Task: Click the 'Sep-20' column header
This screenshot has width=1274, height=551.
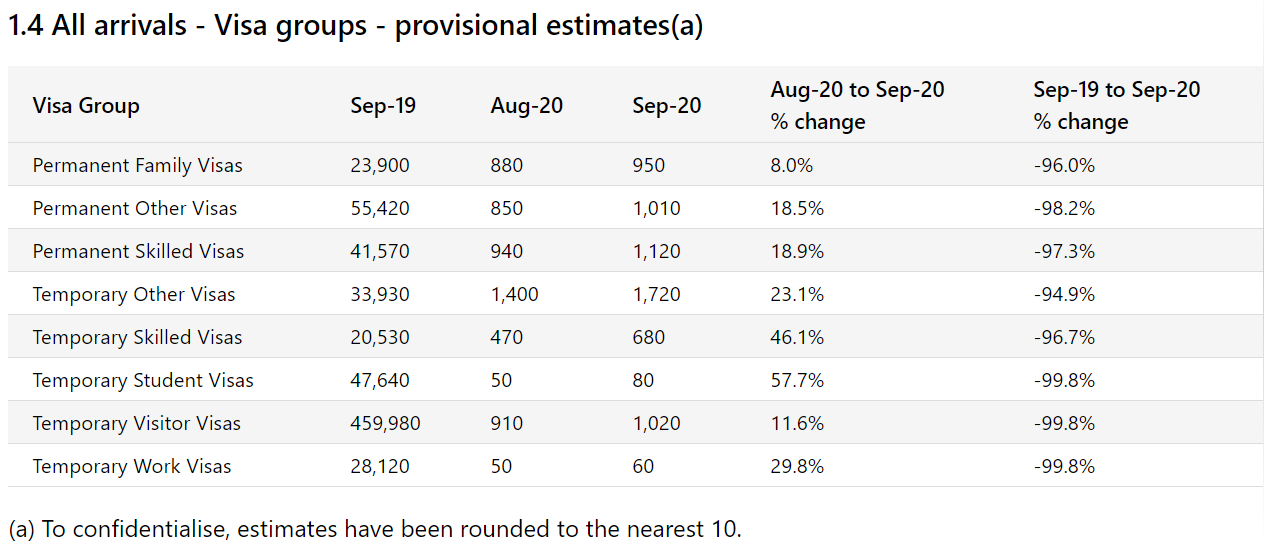Action: pyautogui.click(x=667, y=105)
